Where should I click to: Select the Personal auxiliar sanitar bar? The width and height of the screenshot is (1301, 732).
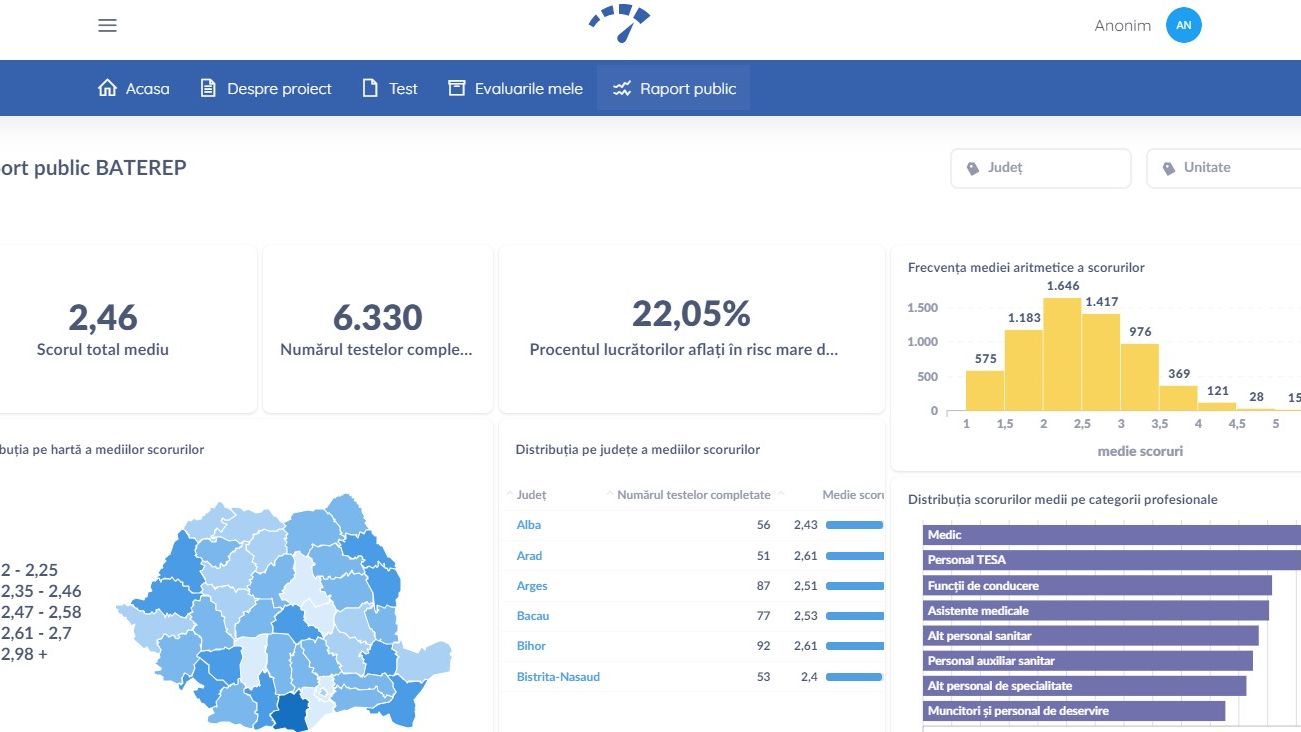pyautogui.click(x=1088, y=660)
